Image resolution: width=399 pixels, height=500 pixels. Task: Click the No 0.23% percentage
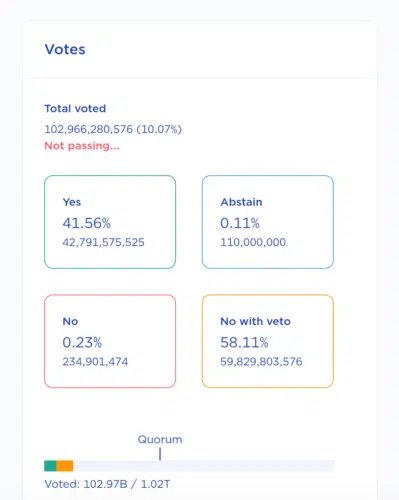82,342
